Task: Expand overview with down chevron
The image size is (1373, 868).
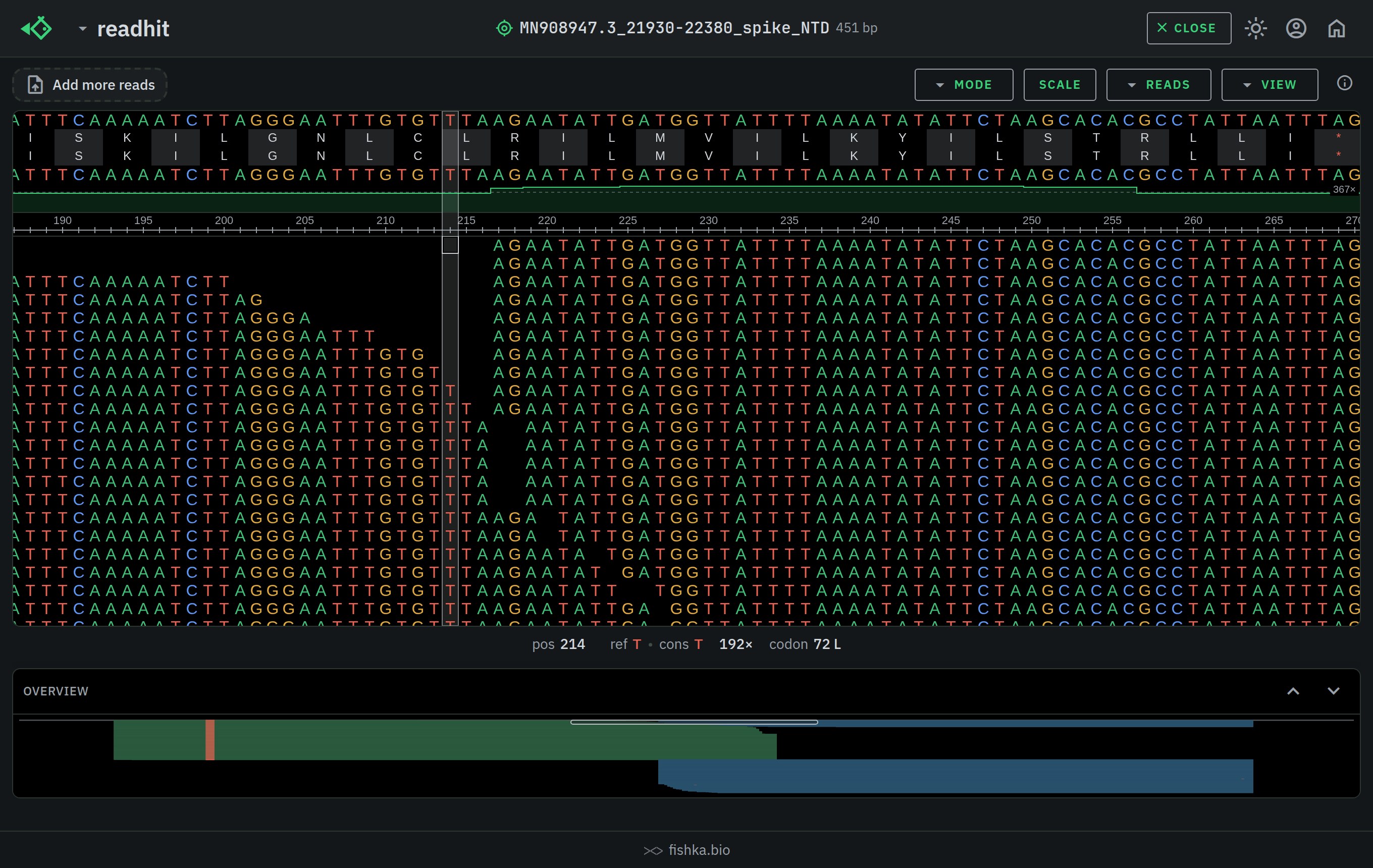Action: [1333, 691]
